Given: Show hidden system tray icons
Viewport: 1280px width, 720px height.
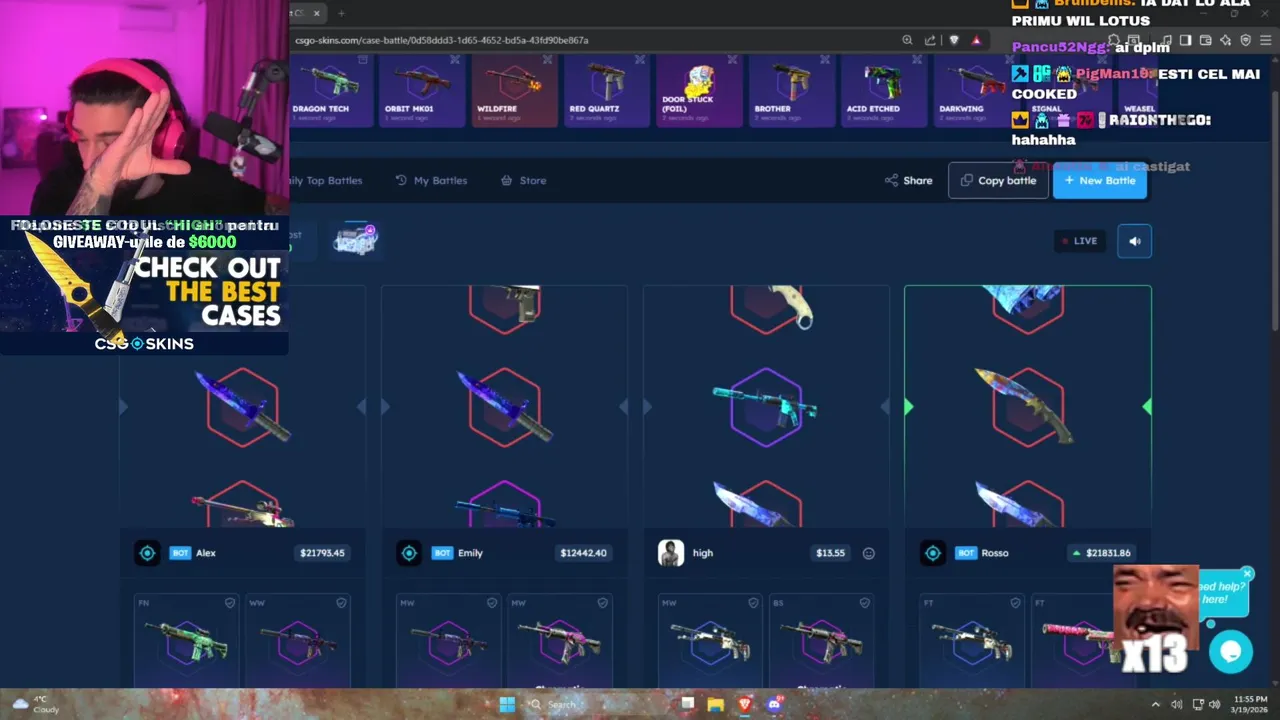Looking at the screenshot, I should click(1155, 704).
